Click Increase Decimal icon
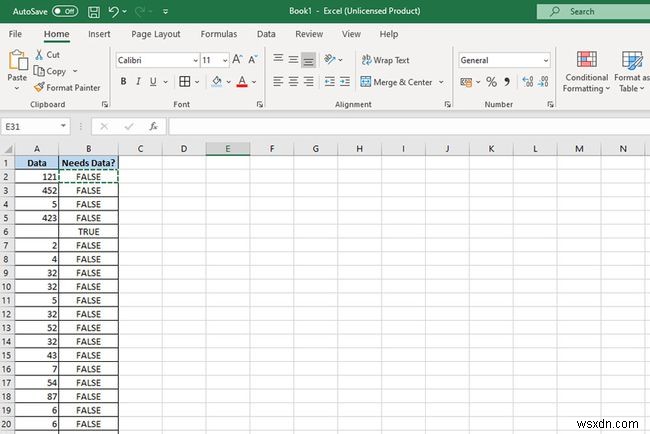650x434 pixels. [x=527, y=82]
